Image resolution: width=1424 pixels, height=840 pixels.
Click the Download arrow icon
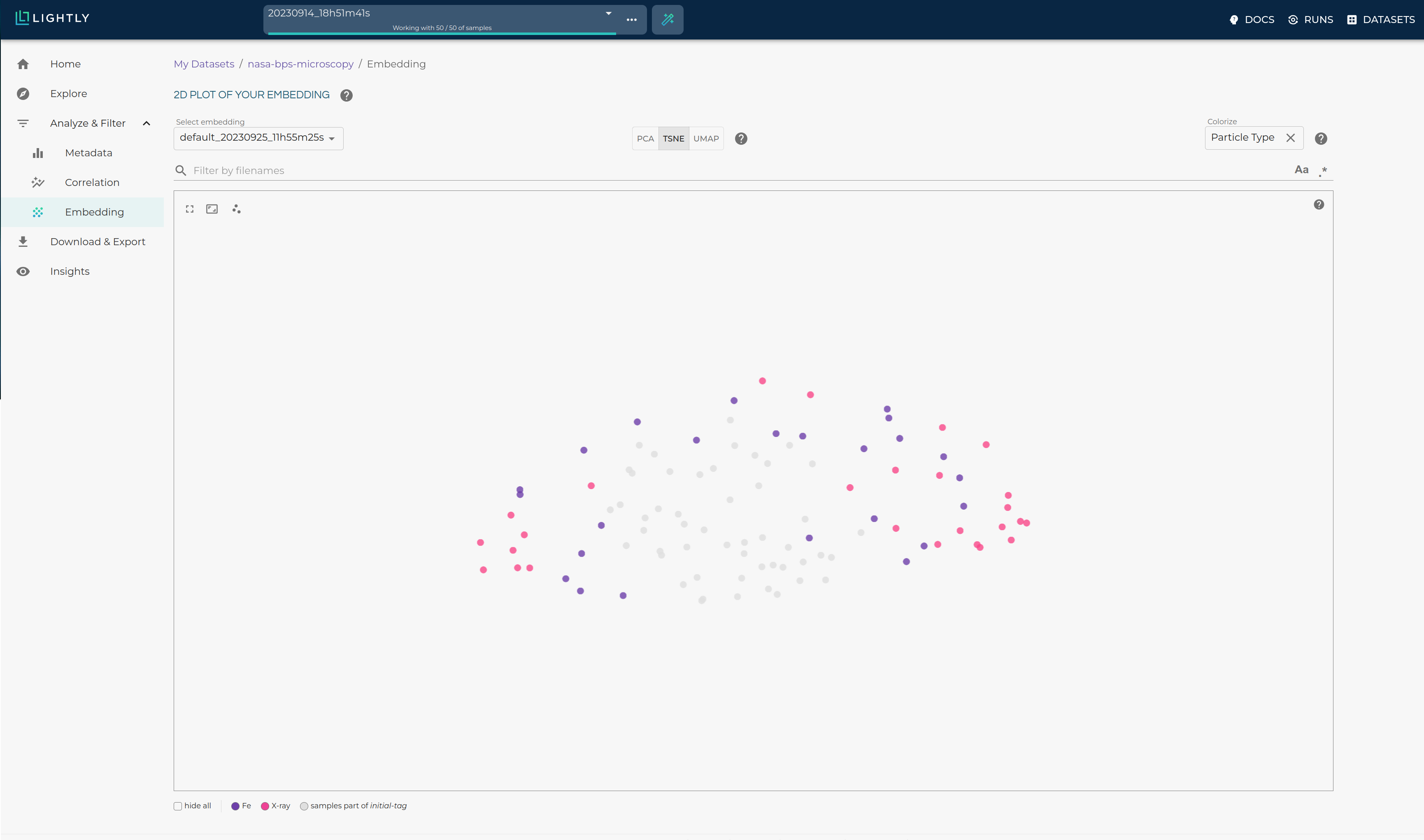tap(23, 242)
